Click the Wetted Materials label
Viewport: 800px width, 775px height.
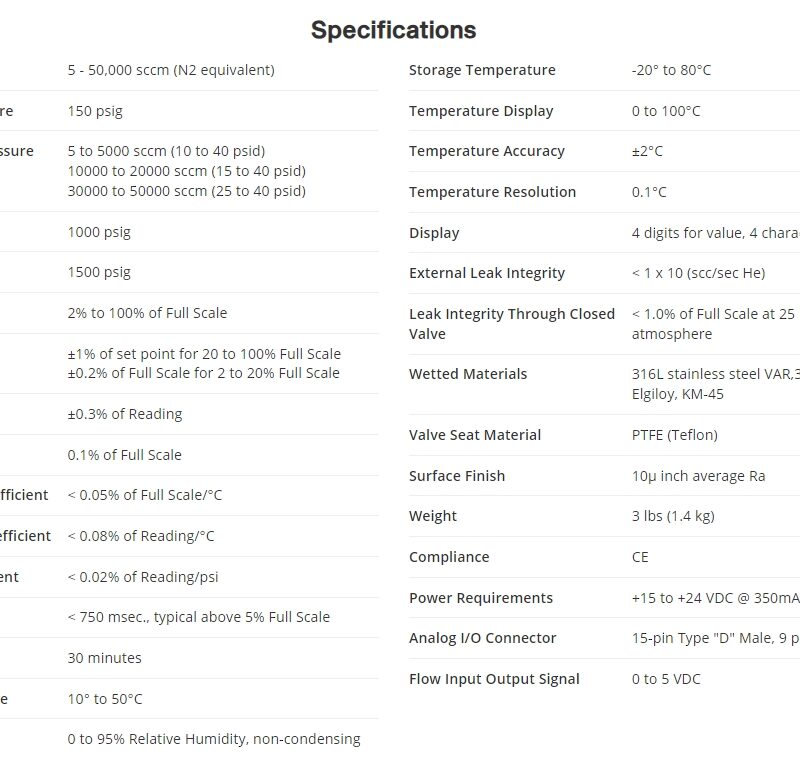click(x=468, y=374)
